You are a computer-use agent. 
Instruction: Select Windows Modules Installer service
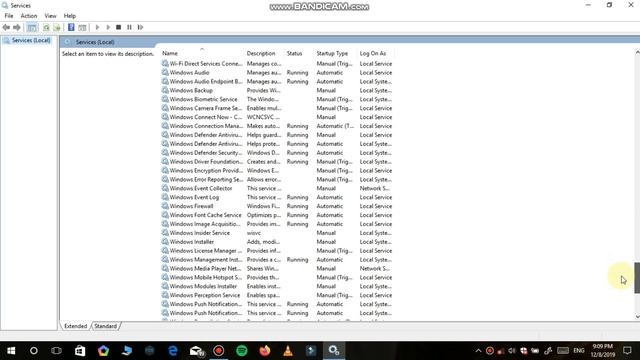point(277,287)
